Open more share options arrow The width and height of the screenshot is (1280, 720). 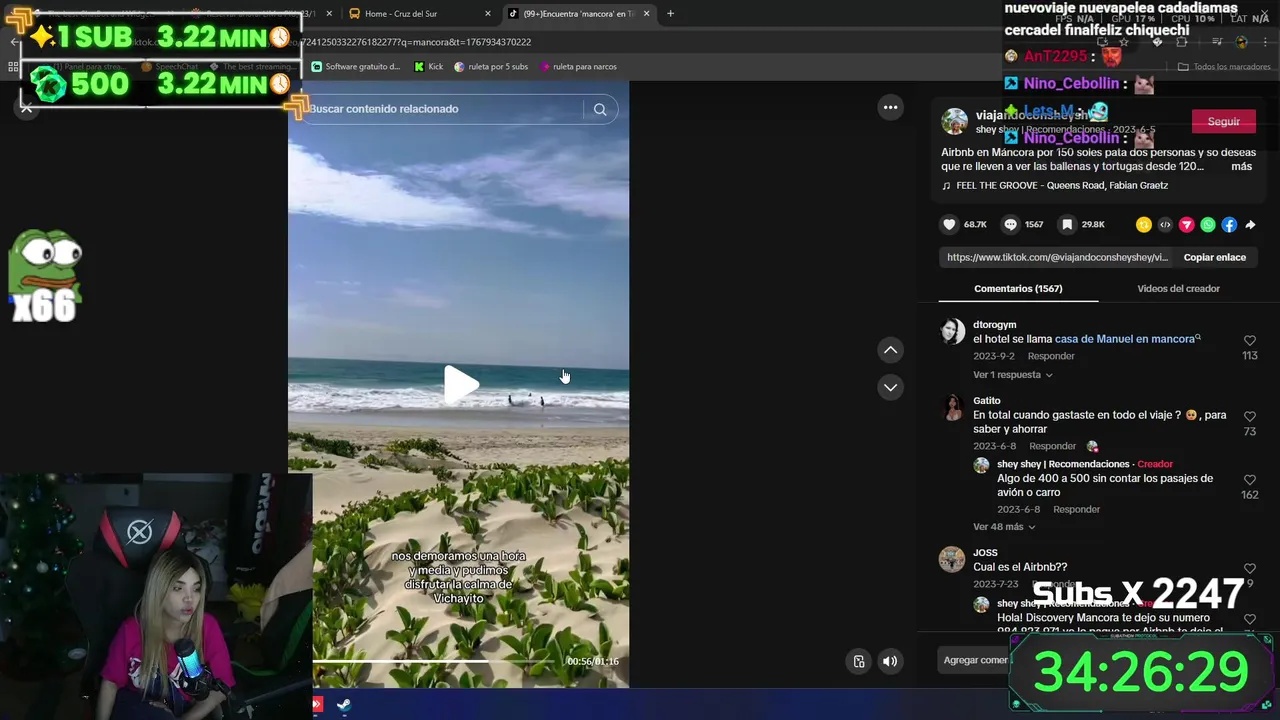pos(1250,225)
